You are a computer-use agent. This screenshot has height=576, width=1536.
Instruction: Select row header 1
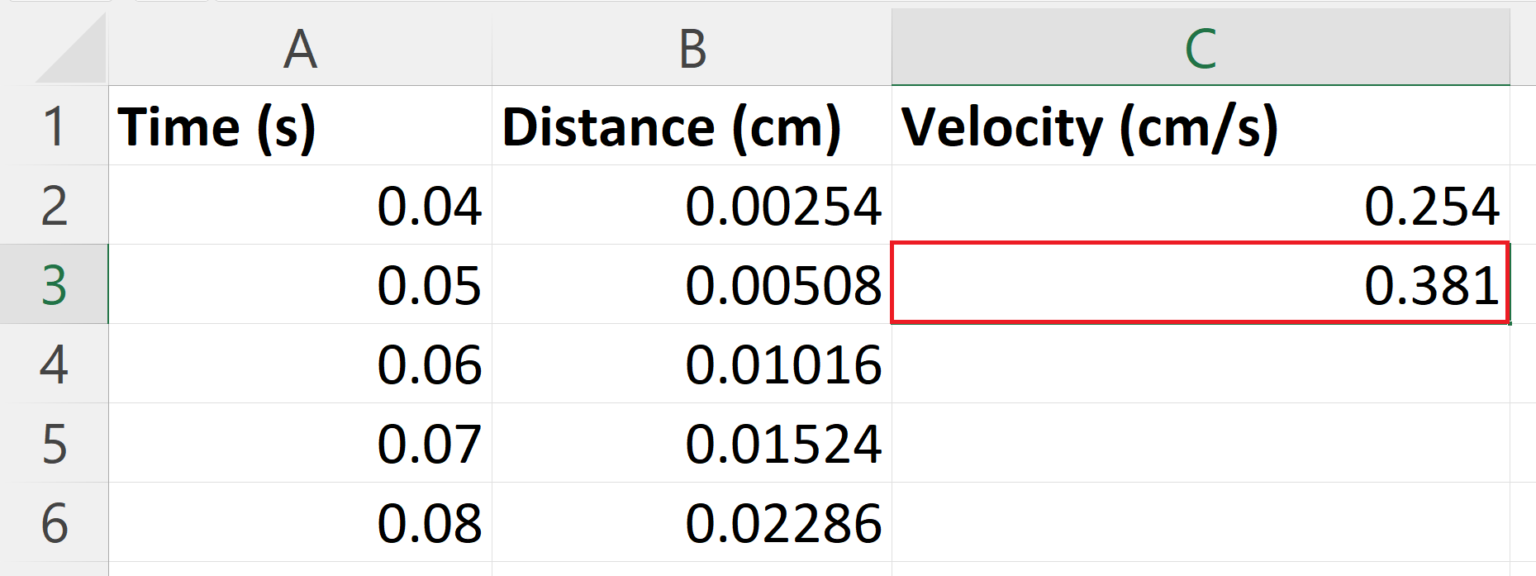point(55,127)
